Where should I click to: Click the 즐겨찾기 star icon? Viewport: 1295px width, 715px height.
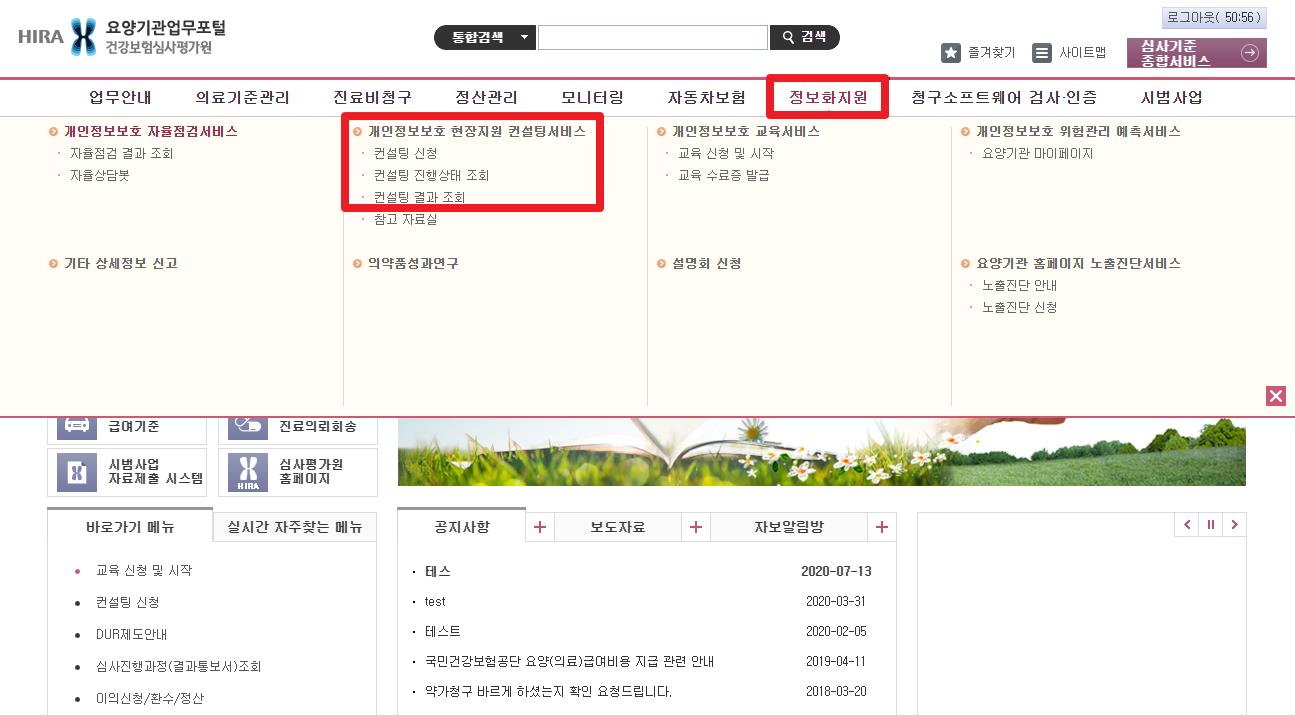(951, 53)
